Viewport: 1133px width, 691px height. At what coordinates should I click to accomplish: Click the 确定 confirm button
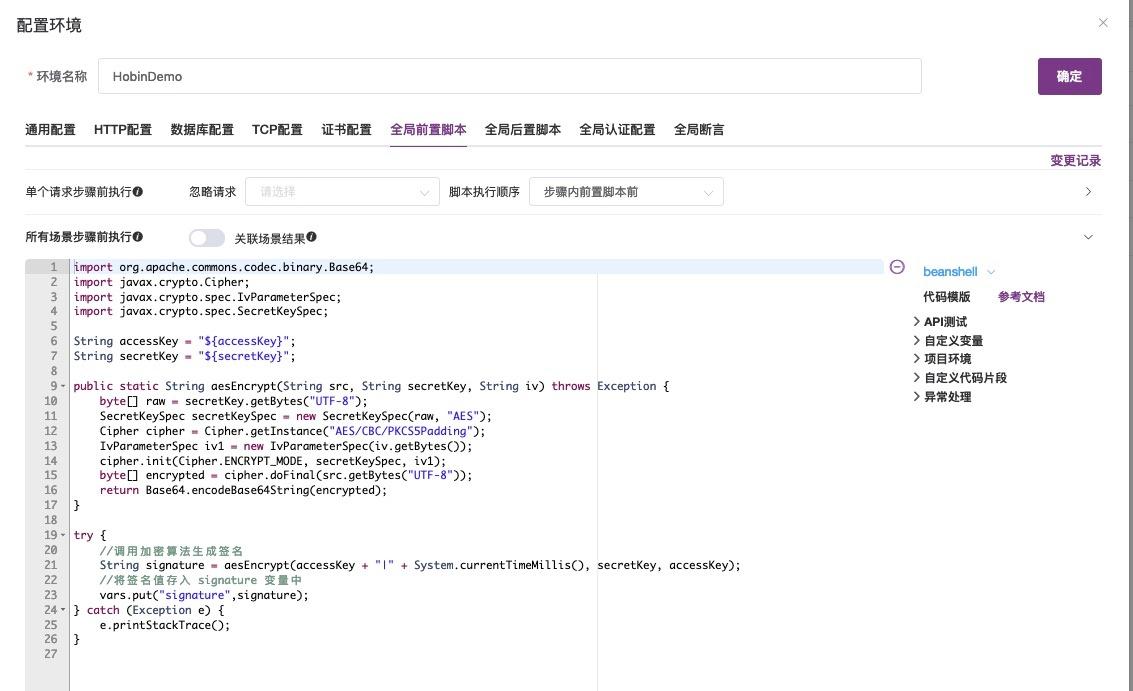(x=1069, y=75)
